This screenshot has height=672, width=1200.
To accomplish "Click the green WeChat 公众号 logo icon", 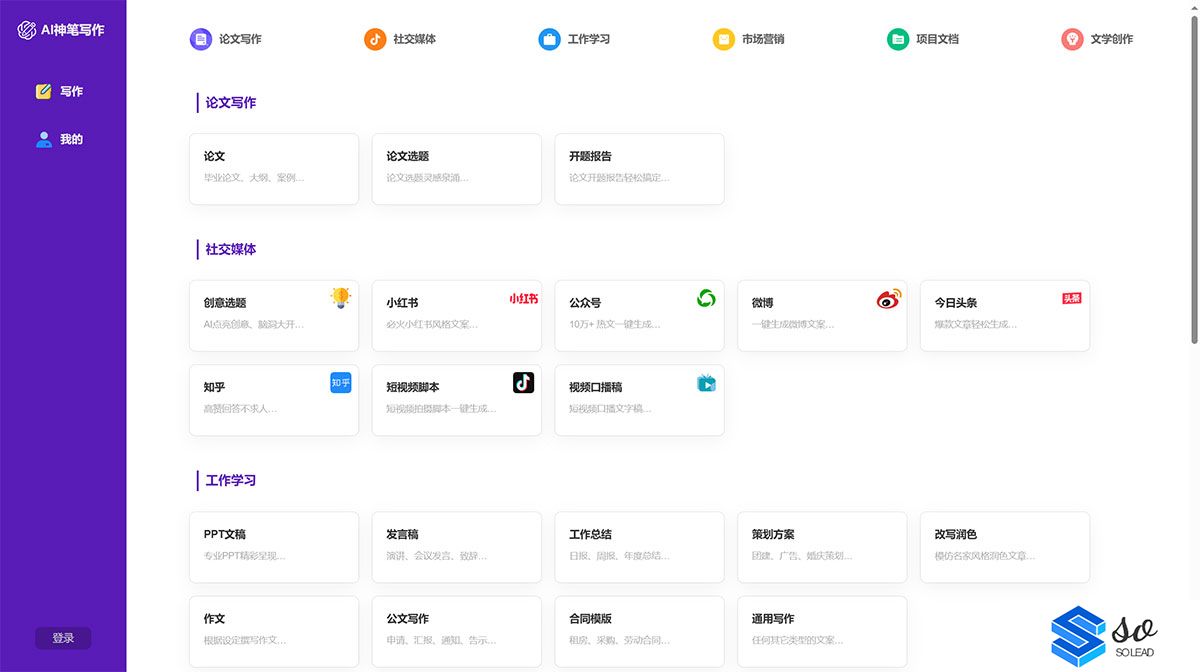I will (x=707, y=298).
